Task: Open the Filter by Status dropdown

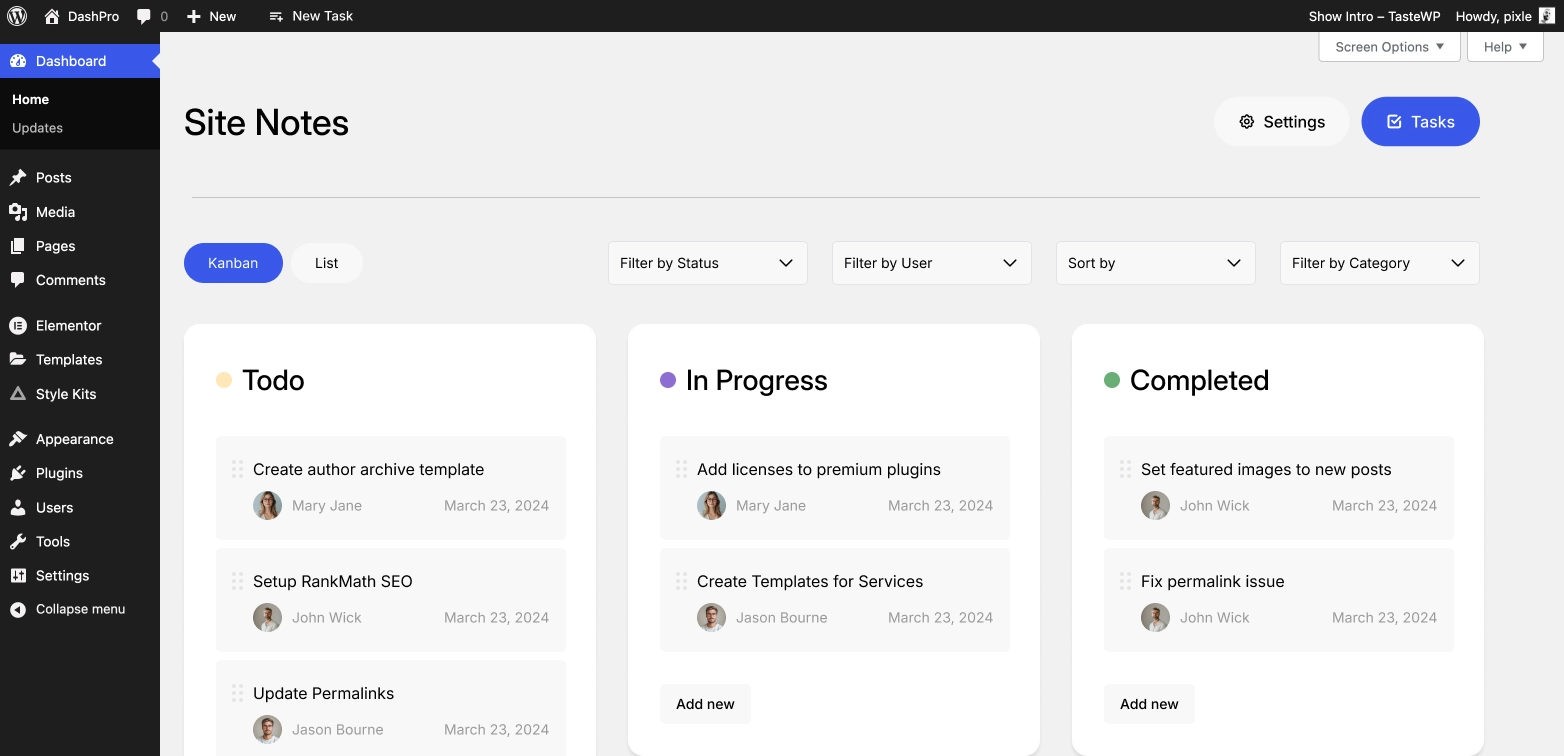Action: pyautogui.click(x=707, y=263)
